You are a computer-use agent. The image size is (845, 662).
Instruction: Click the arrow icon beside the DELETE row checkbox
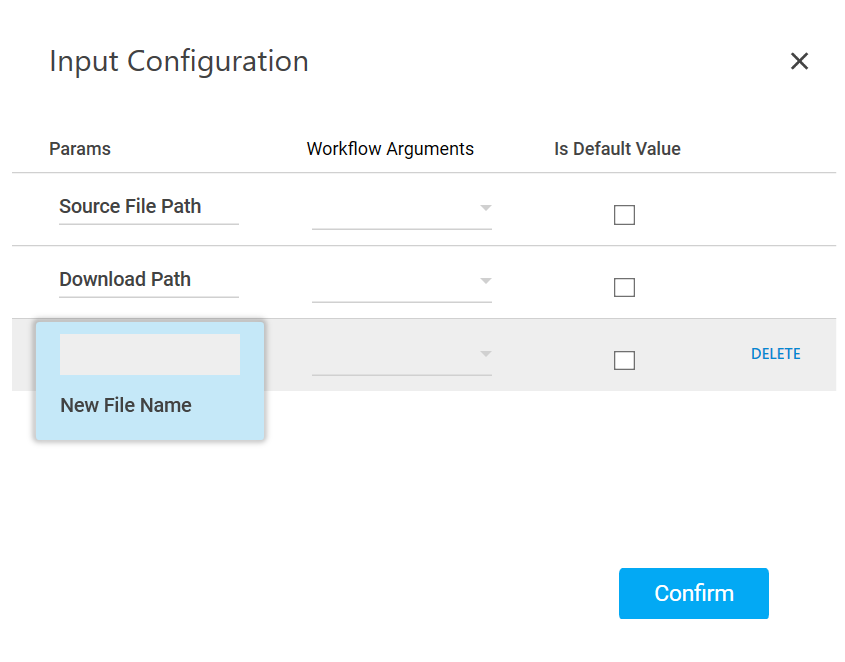coord(486,354)
